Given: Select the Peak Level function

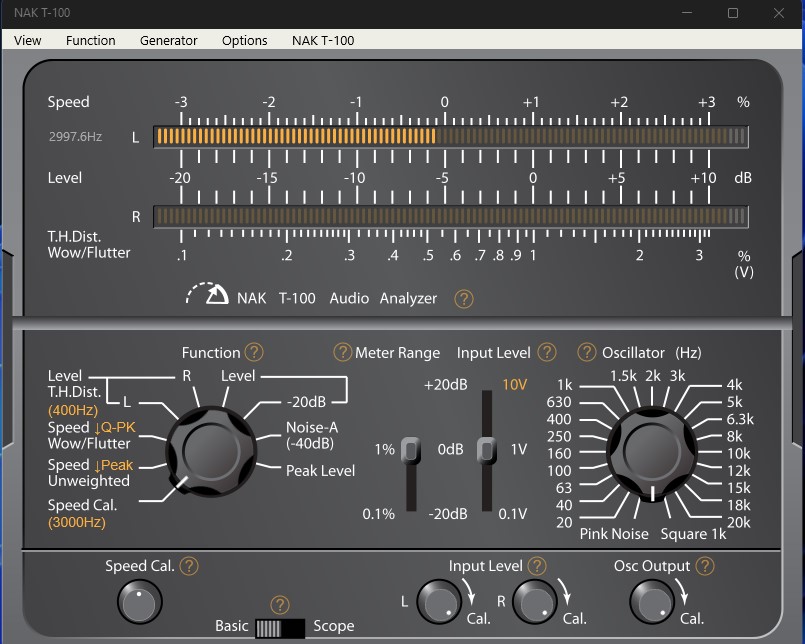Looking at the screenshot, I should tap(320, 470).
